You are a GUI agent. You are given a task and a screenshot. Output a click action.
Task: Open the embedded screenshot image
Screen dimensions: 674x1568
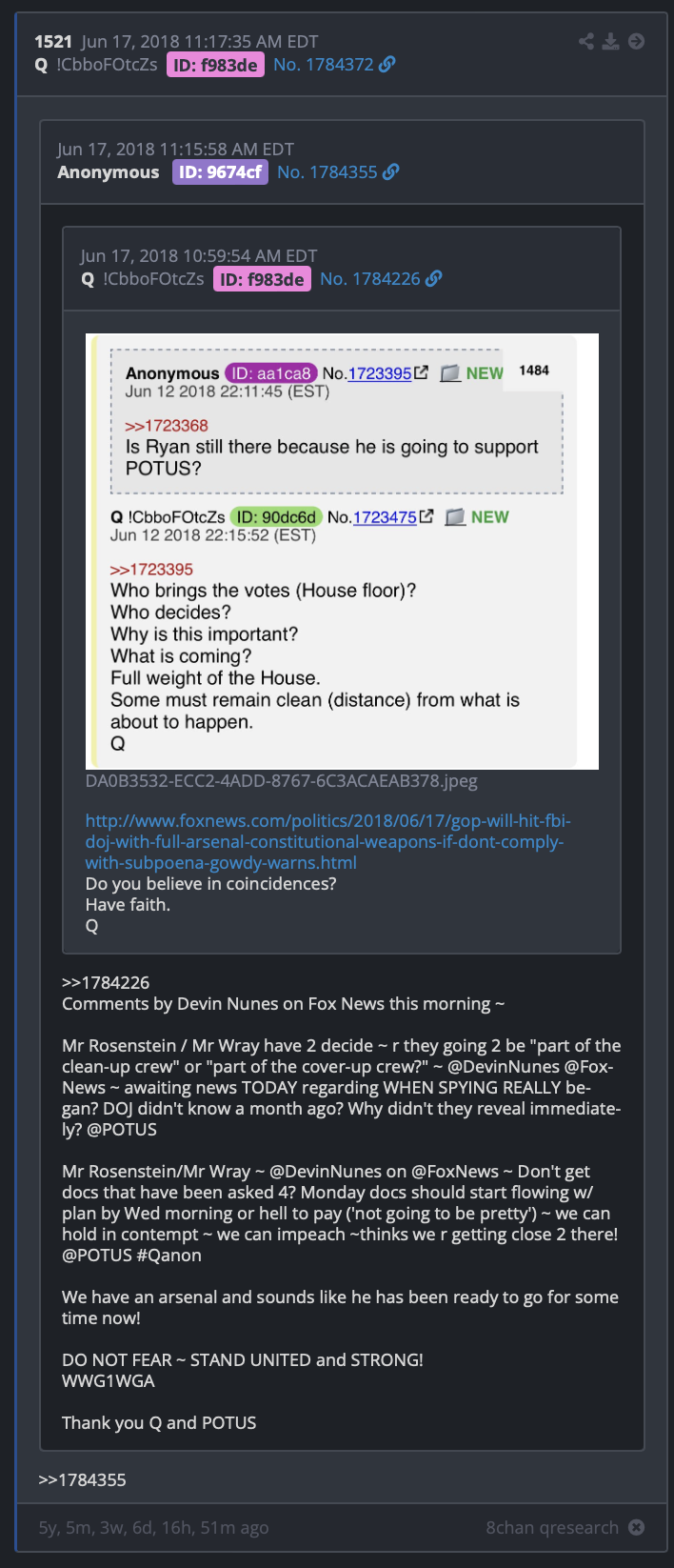(x=342, y=551)
